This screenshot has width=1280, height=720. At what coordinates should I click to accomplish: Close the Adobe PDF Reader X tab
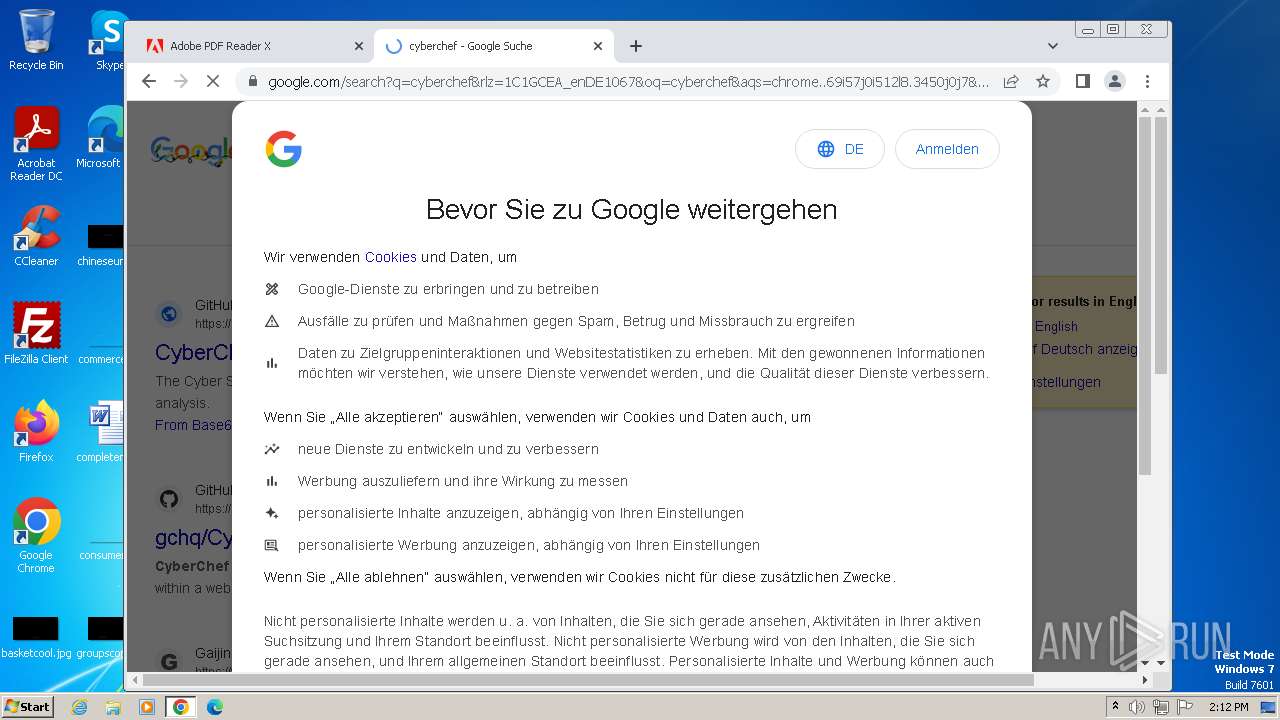pos(359,46)
